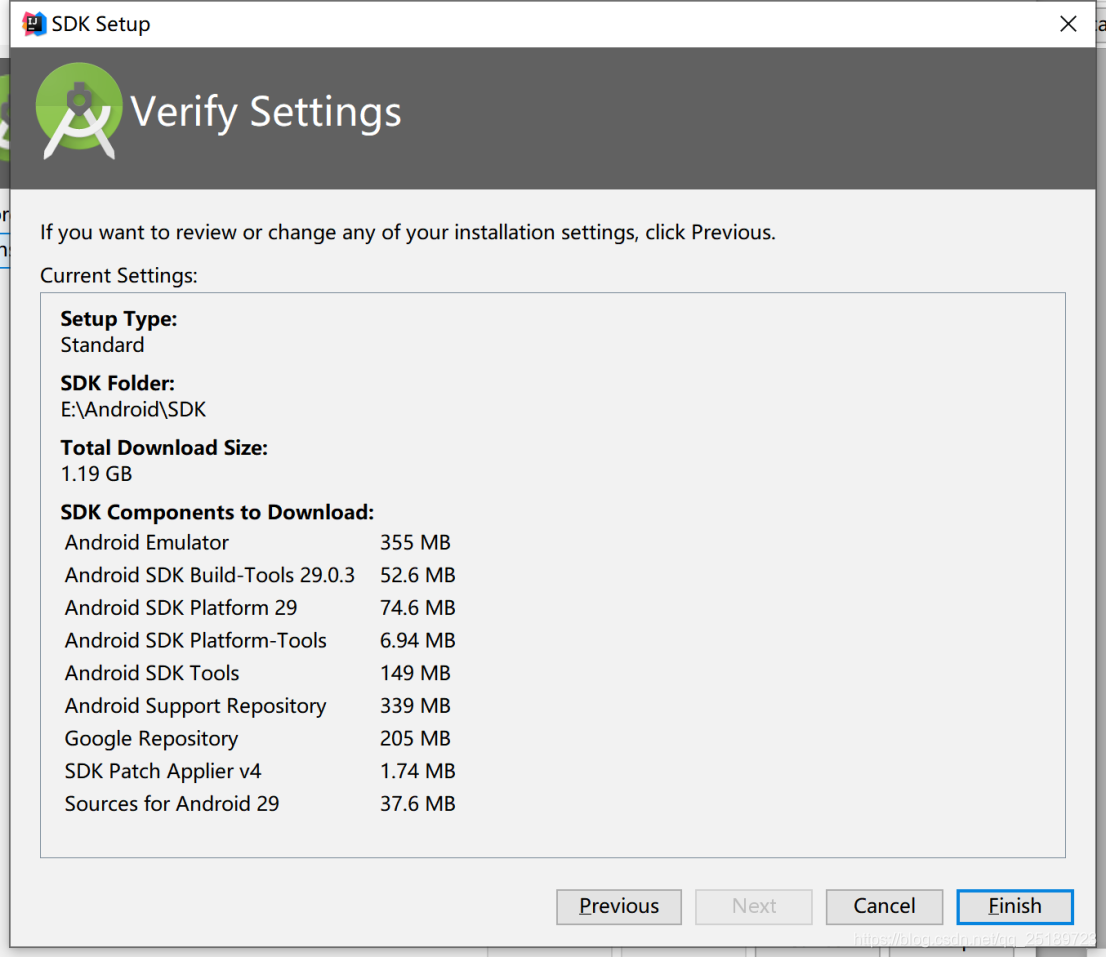
Task: Click the 'SDK Setup' window title
Action: pos(101,24)
